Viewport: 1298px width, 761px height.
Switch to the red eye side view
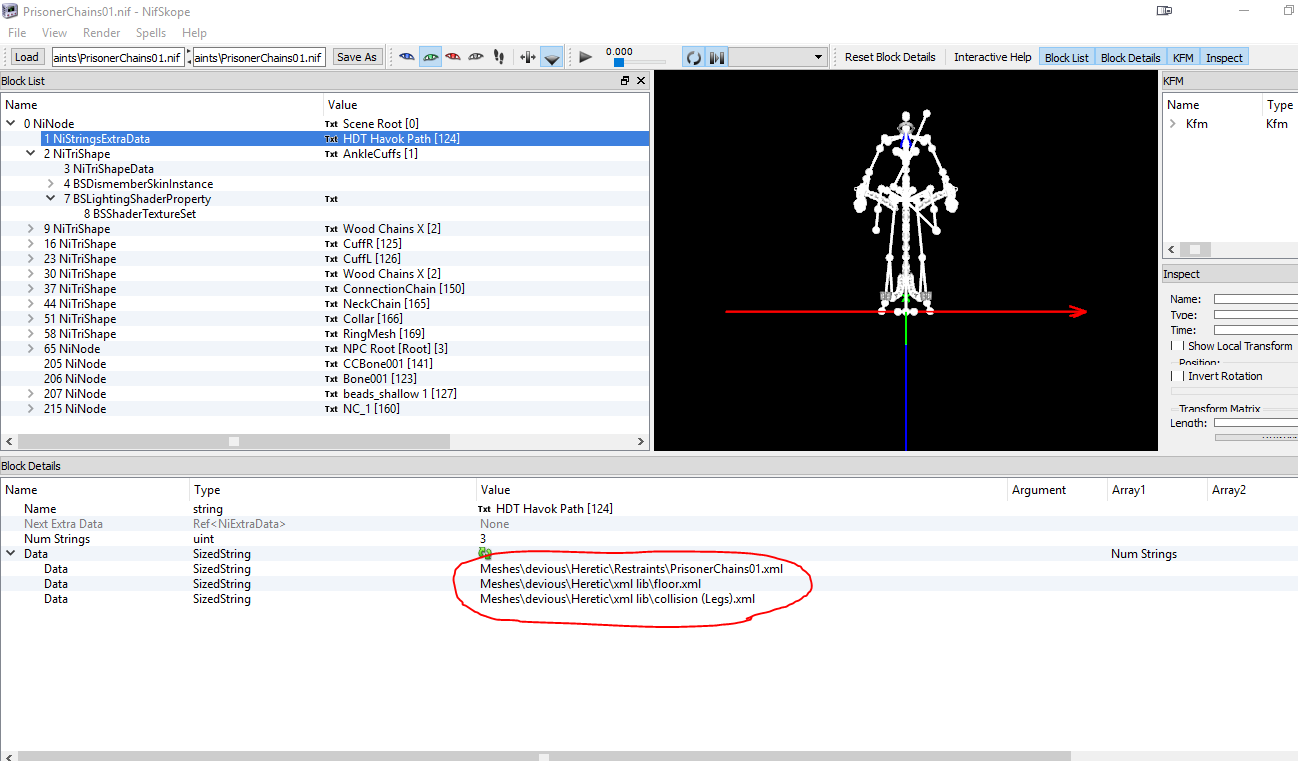pyautogui.click(x=453, y=57)
